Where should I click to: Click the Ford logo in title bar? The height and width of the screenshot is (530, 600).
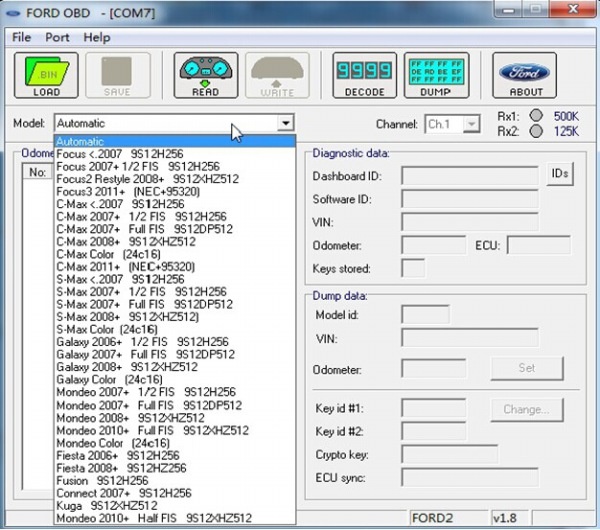[x=13, y=13]
